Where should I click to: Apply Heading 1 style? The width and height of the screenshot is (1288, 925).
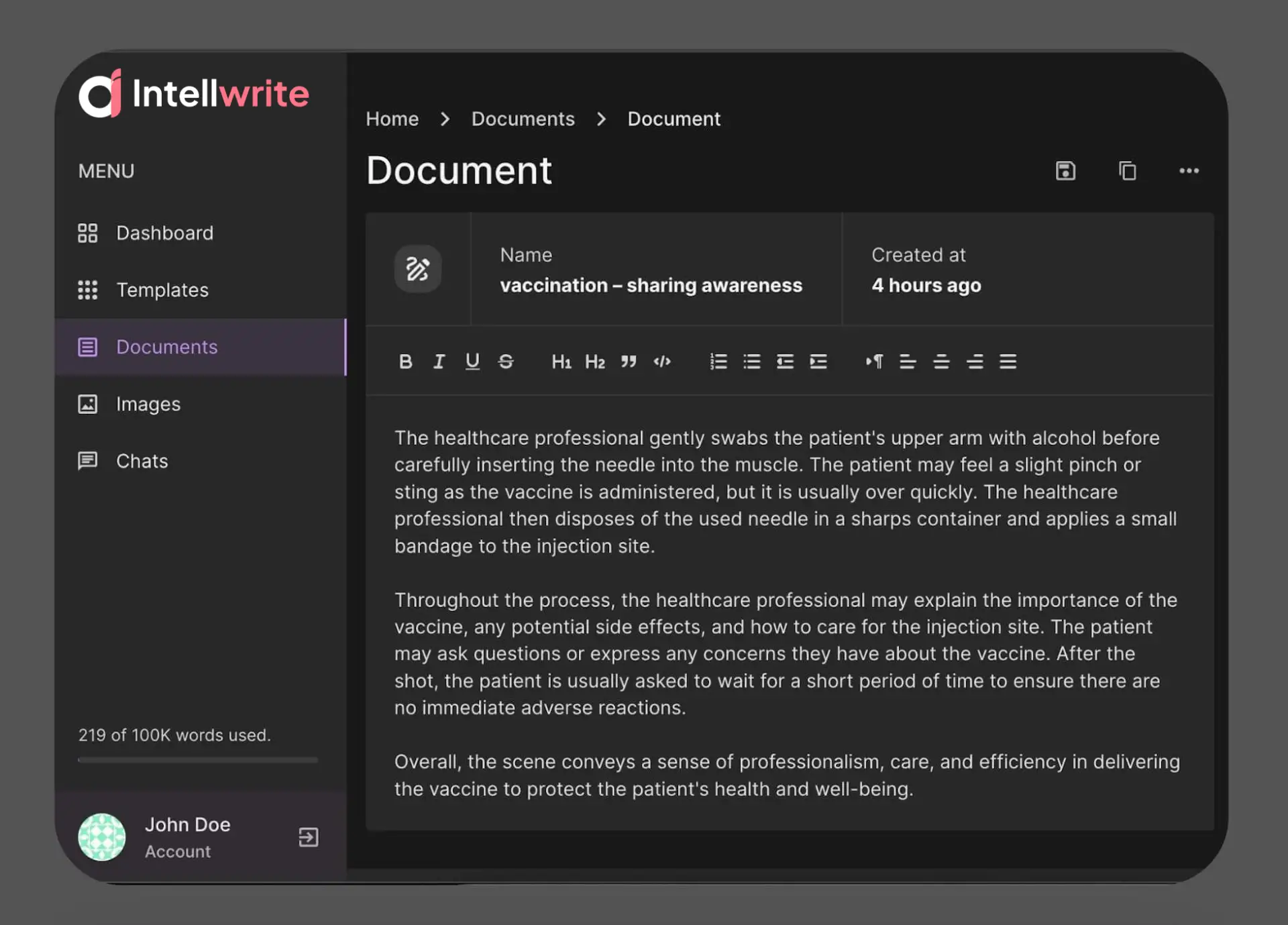pyautogui.click(x=561, y=362)
